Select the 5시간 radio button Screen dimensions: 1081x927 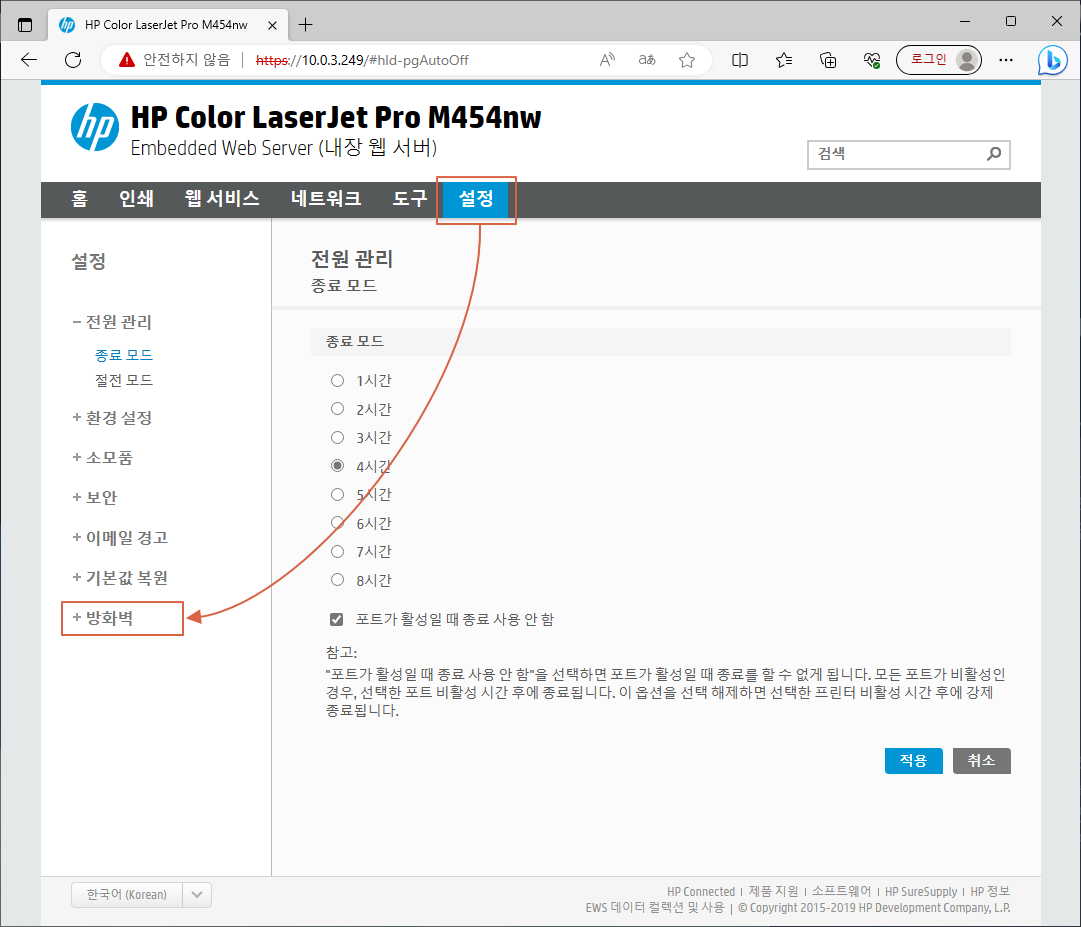click(x=337, y=494)
